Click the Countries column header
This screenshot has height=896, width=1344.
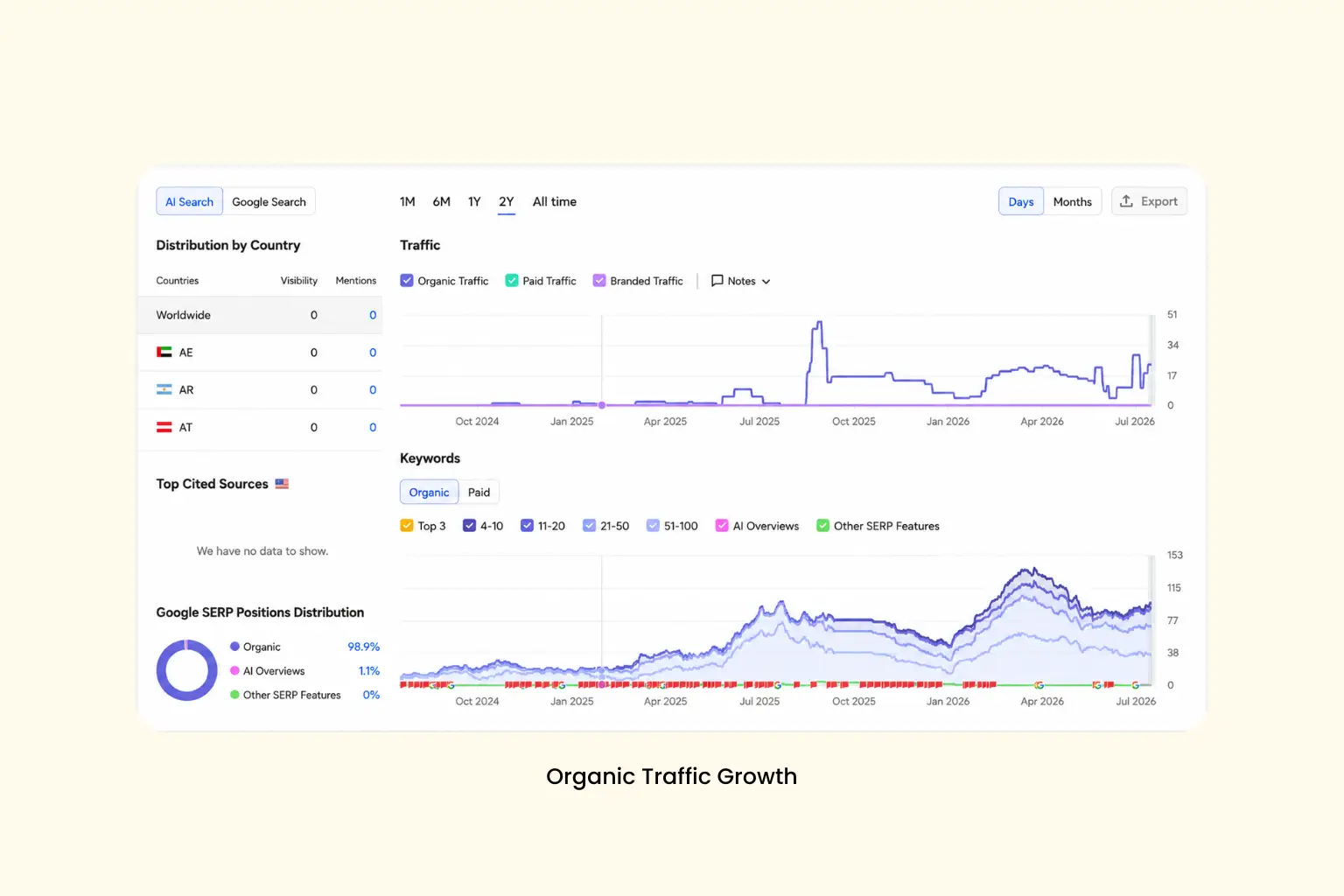[178, 281]
